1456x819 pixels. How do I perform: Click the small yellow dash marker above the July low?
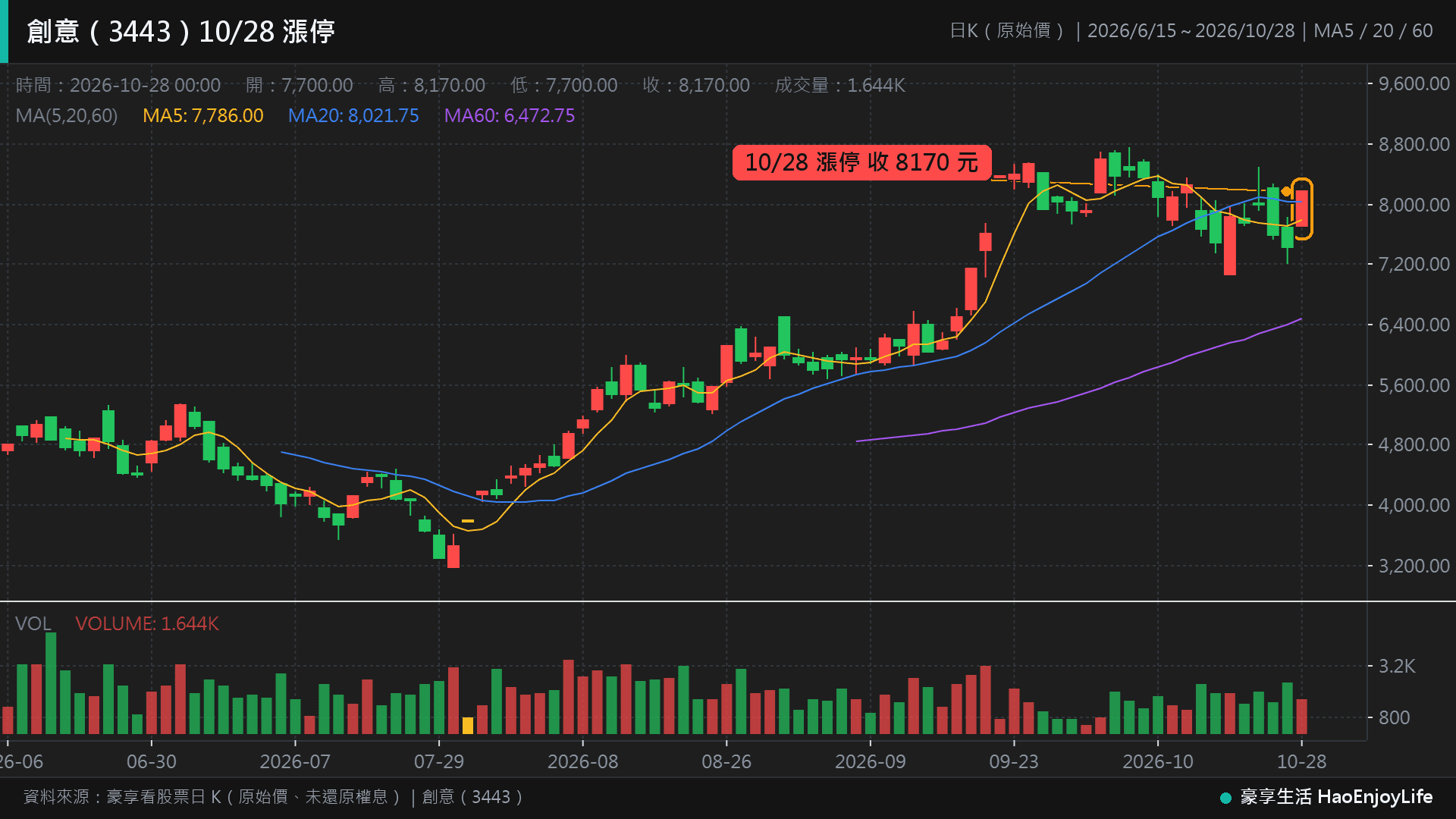pyautogui.click(x=468, y=521)
